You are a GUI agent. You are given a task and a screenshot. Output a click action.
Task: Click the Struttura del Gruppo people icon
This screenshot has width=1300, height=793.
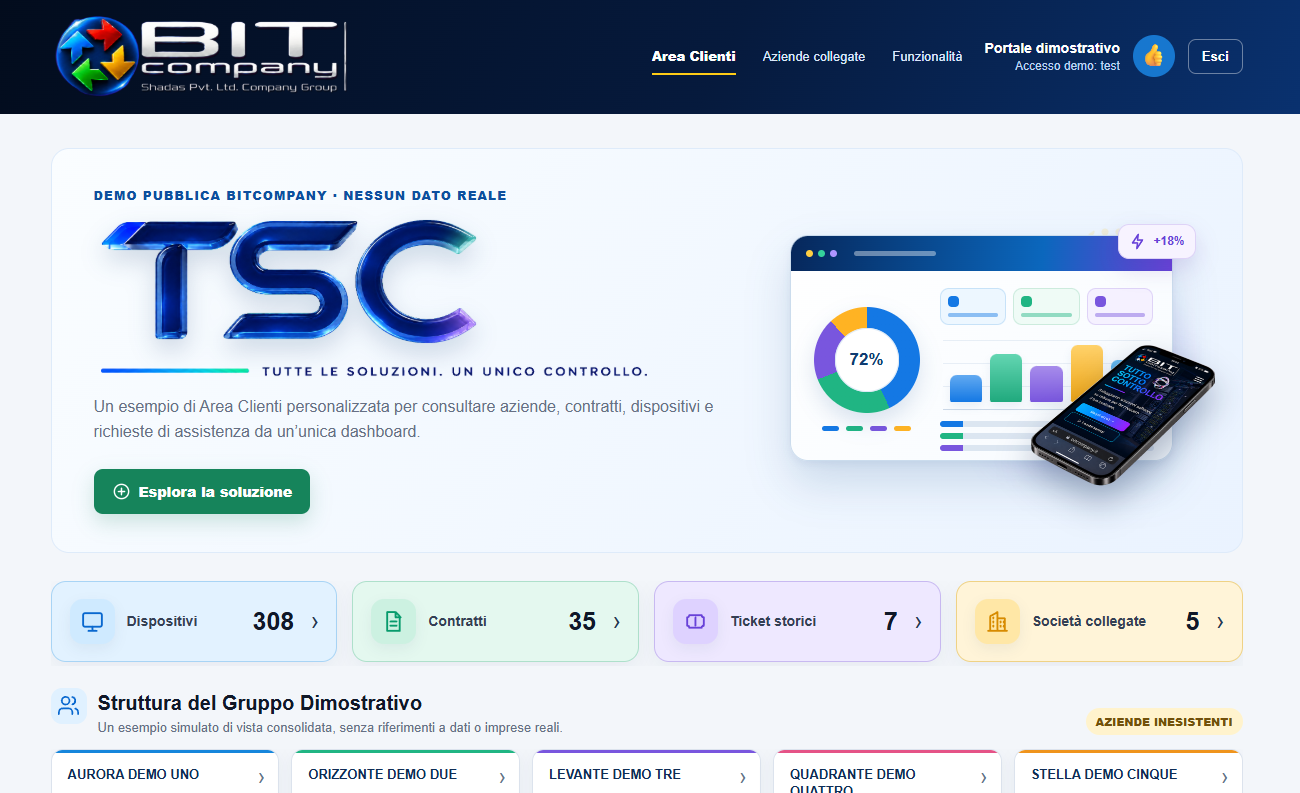click(69, 706)
